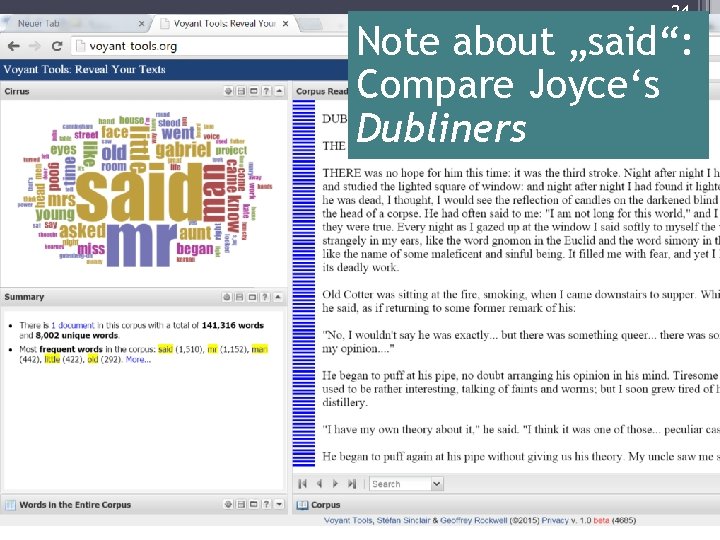Export the Cirrus panel via save icon

pos(241,91)
